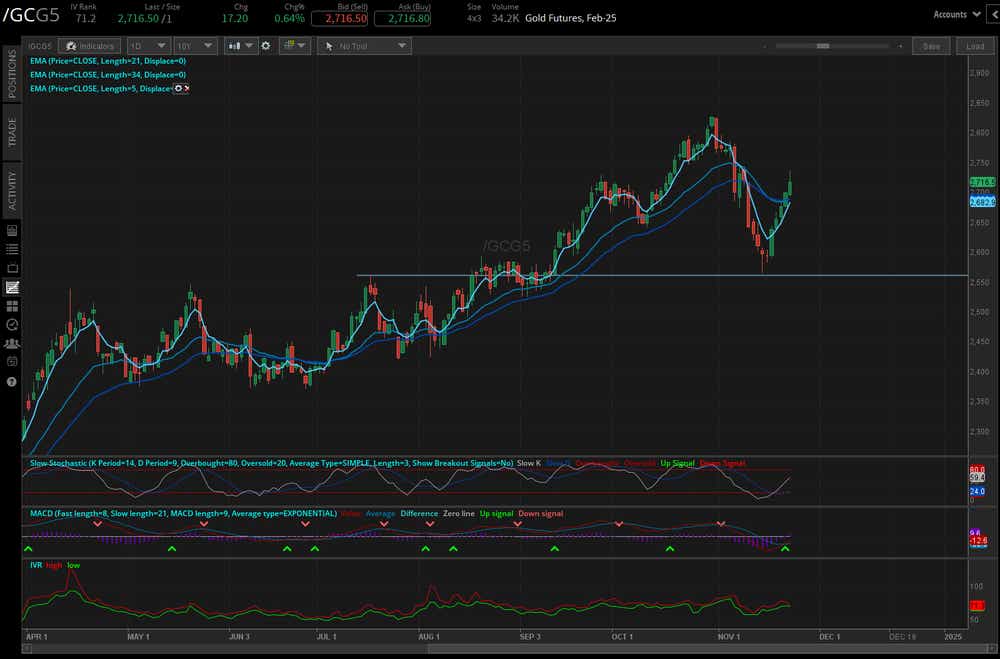Screen dimensions: 1000x659
Task: Select the chart type icon
Action: point(232,45)
